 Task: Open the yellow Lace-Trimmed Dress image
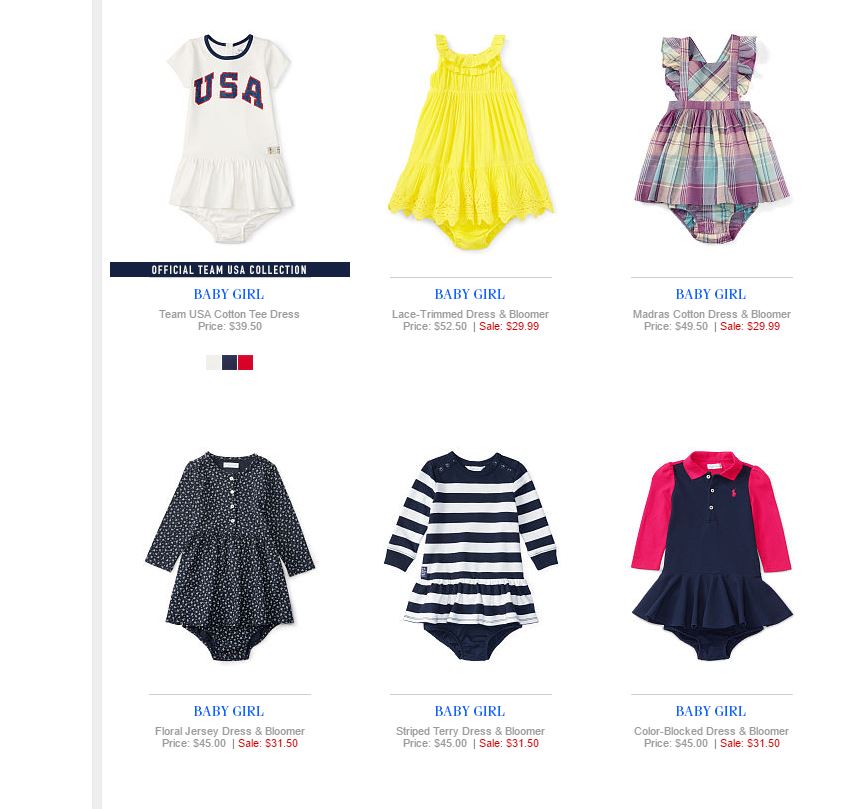click(x=470, y=142)
